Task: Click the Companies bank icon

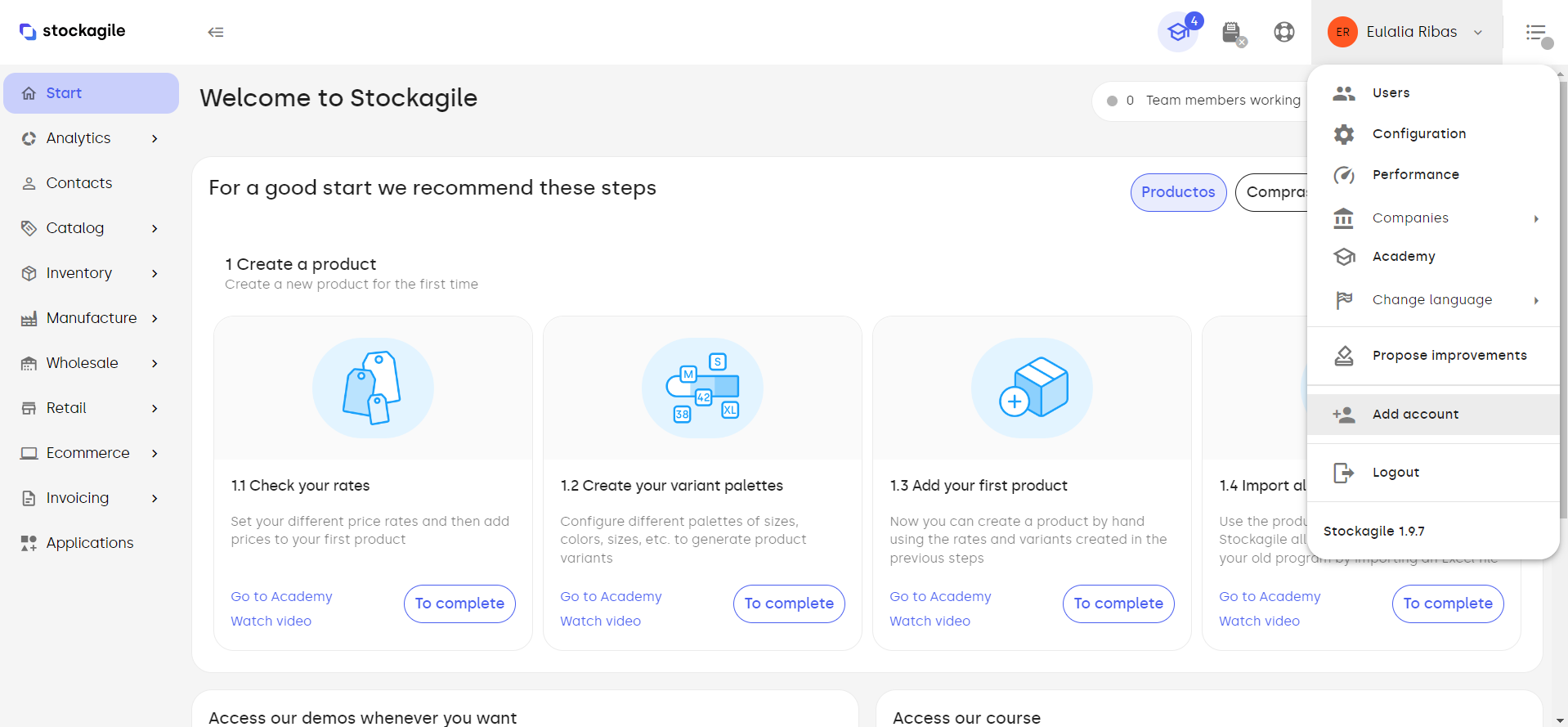Action: click(1343, 218)
